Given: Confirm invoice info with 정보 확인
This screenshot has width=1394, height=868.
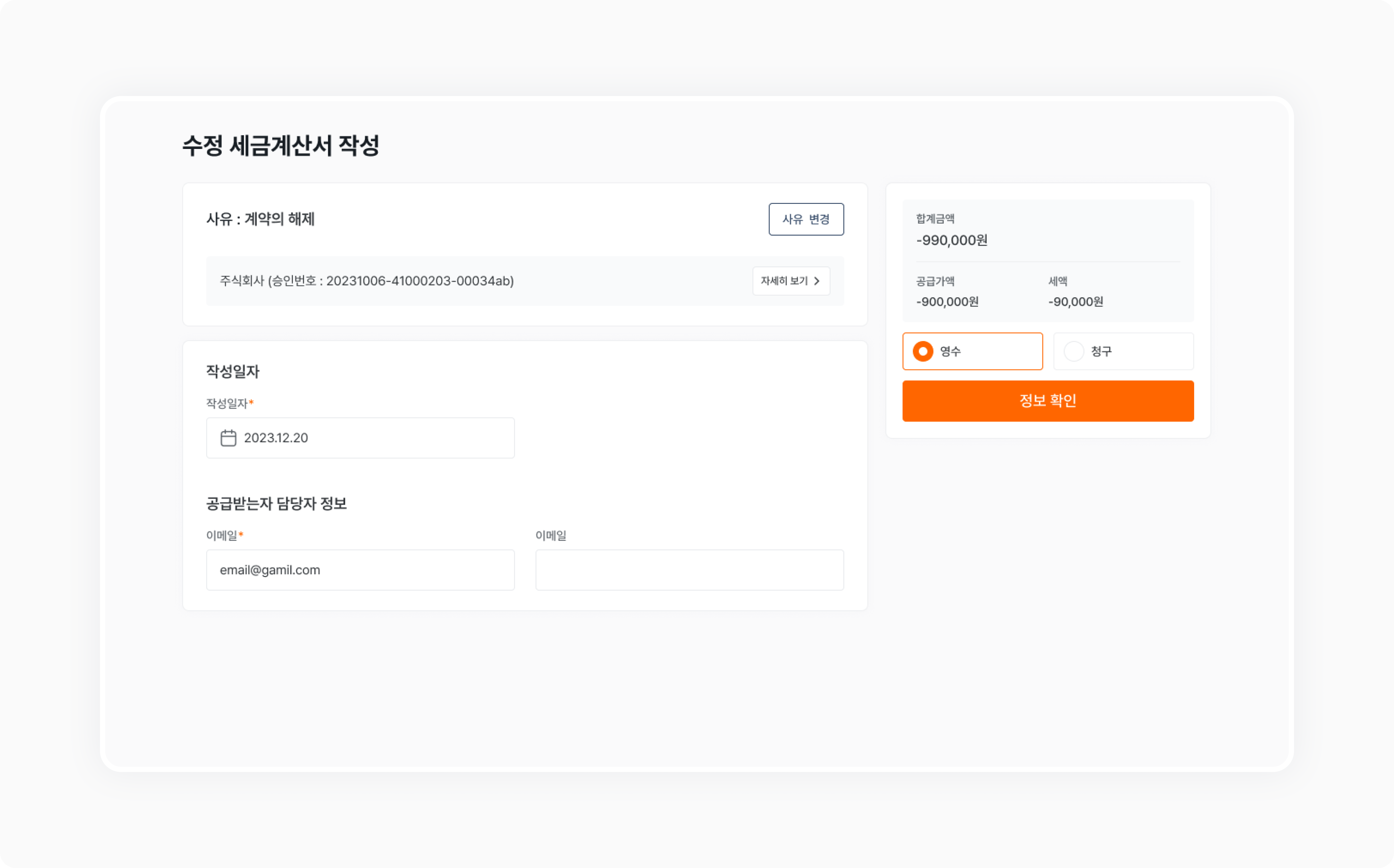Looking at the screenshot, I should (x=1047, y=401).
